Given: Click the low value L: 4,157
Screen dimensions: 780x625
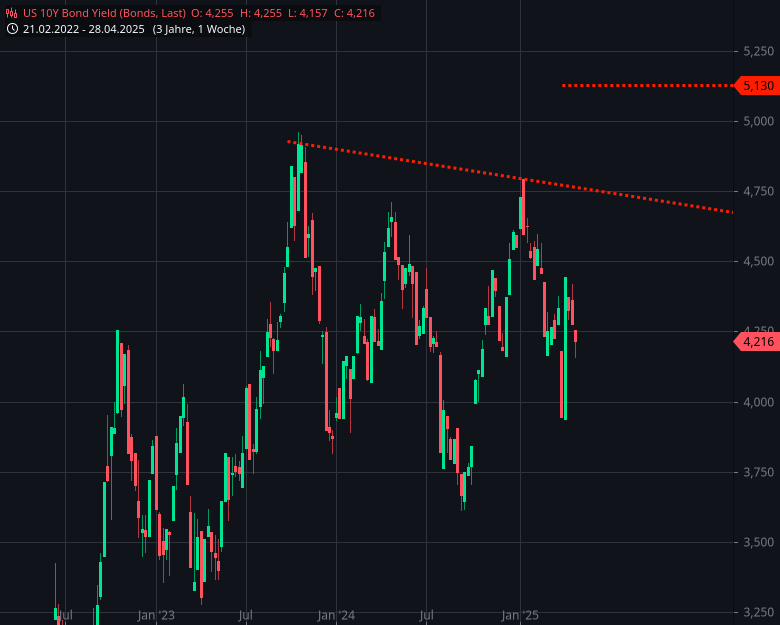Looking at the screenshot, I should [309, 13].
